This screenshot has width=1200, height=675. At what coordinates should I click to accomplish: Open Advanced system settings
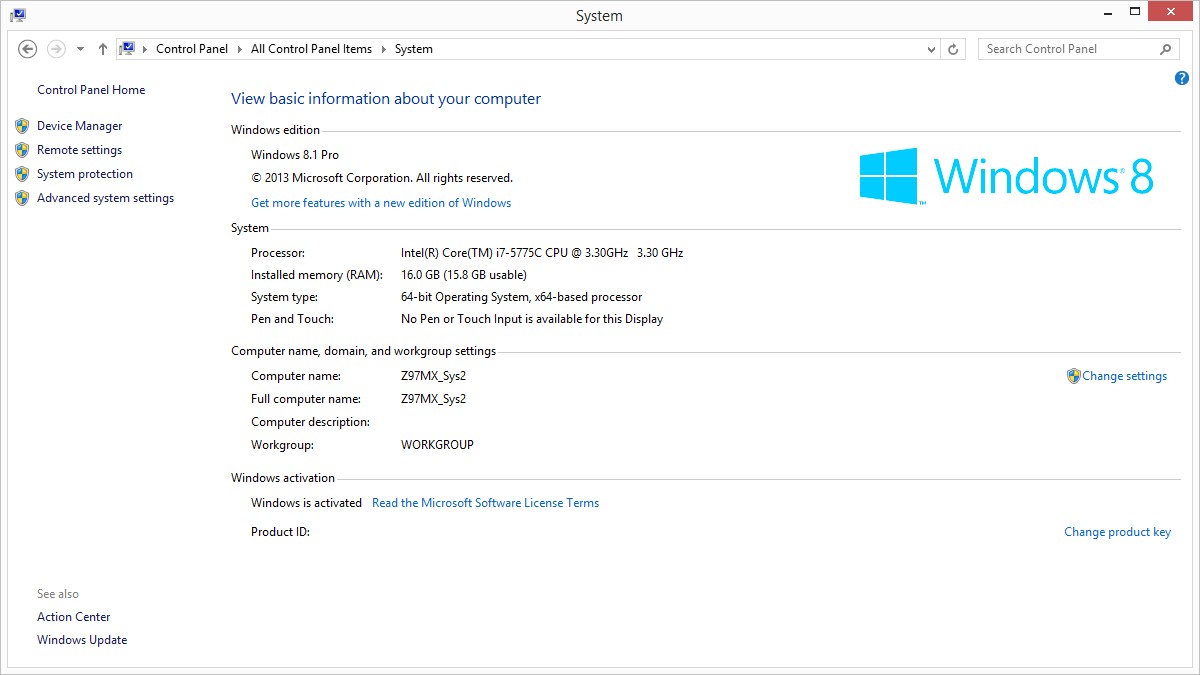105,198
